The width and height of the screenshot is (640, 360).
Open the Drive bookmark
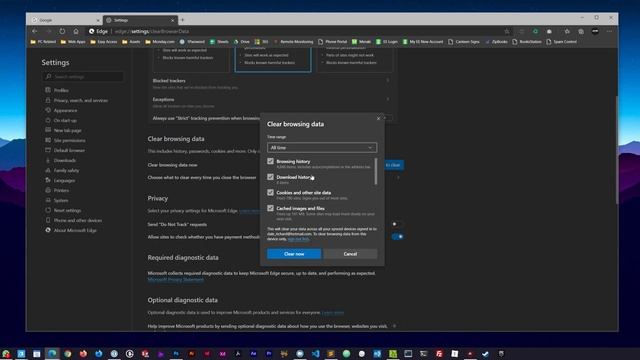pos(242,42)
